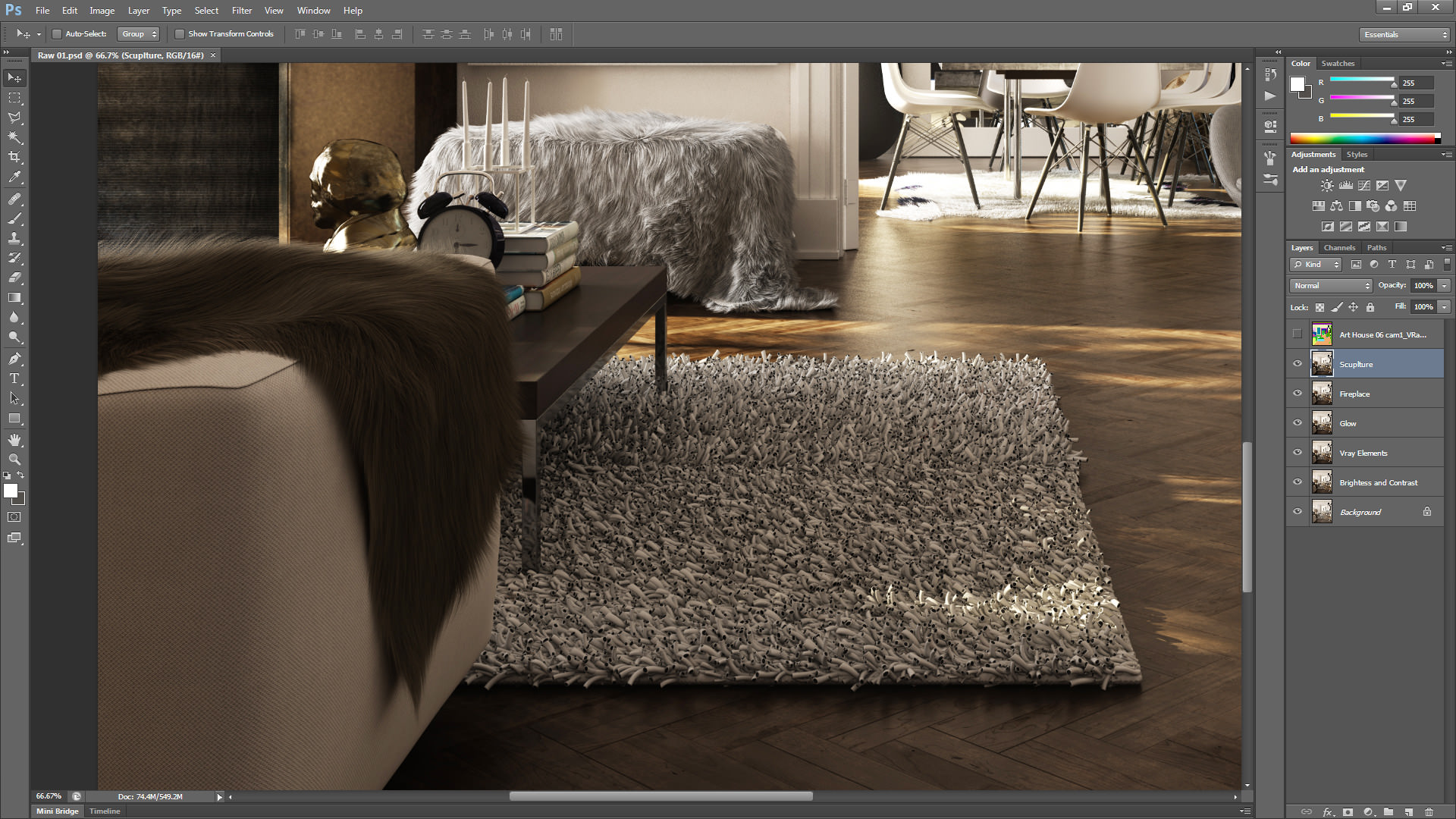Add a Curves adjustment

[1364, 186]
